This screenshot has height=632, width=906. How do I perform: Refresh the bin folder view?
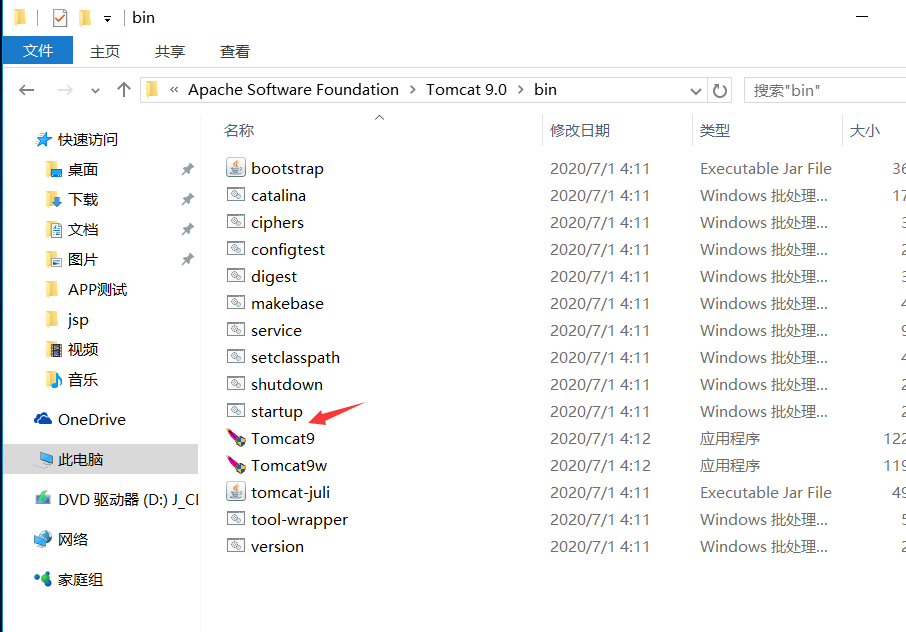[x=719, y=91]
